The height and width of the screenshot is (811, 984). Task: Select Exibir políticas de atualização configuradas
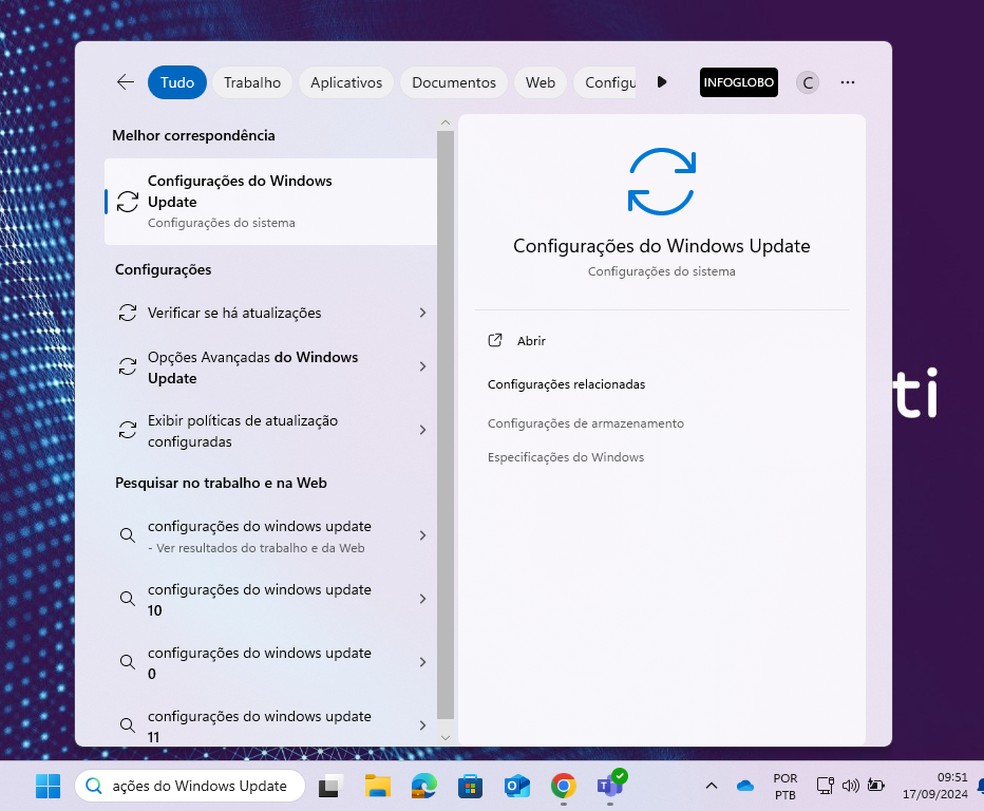(x=270, y=431)
